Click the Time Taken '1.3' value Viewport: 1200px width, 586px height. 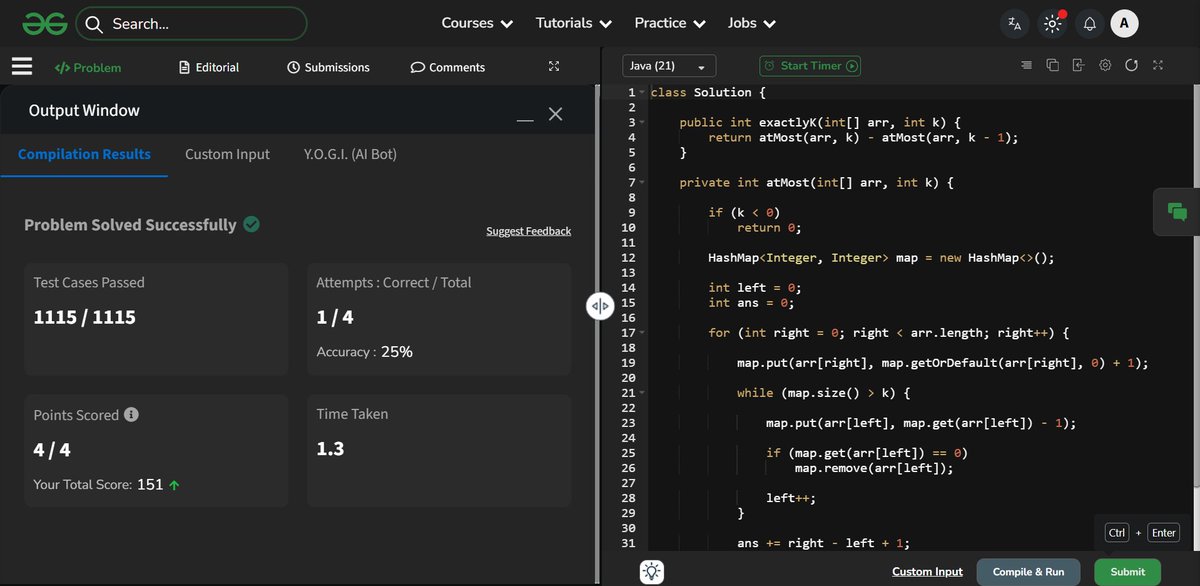click(330, 449)
